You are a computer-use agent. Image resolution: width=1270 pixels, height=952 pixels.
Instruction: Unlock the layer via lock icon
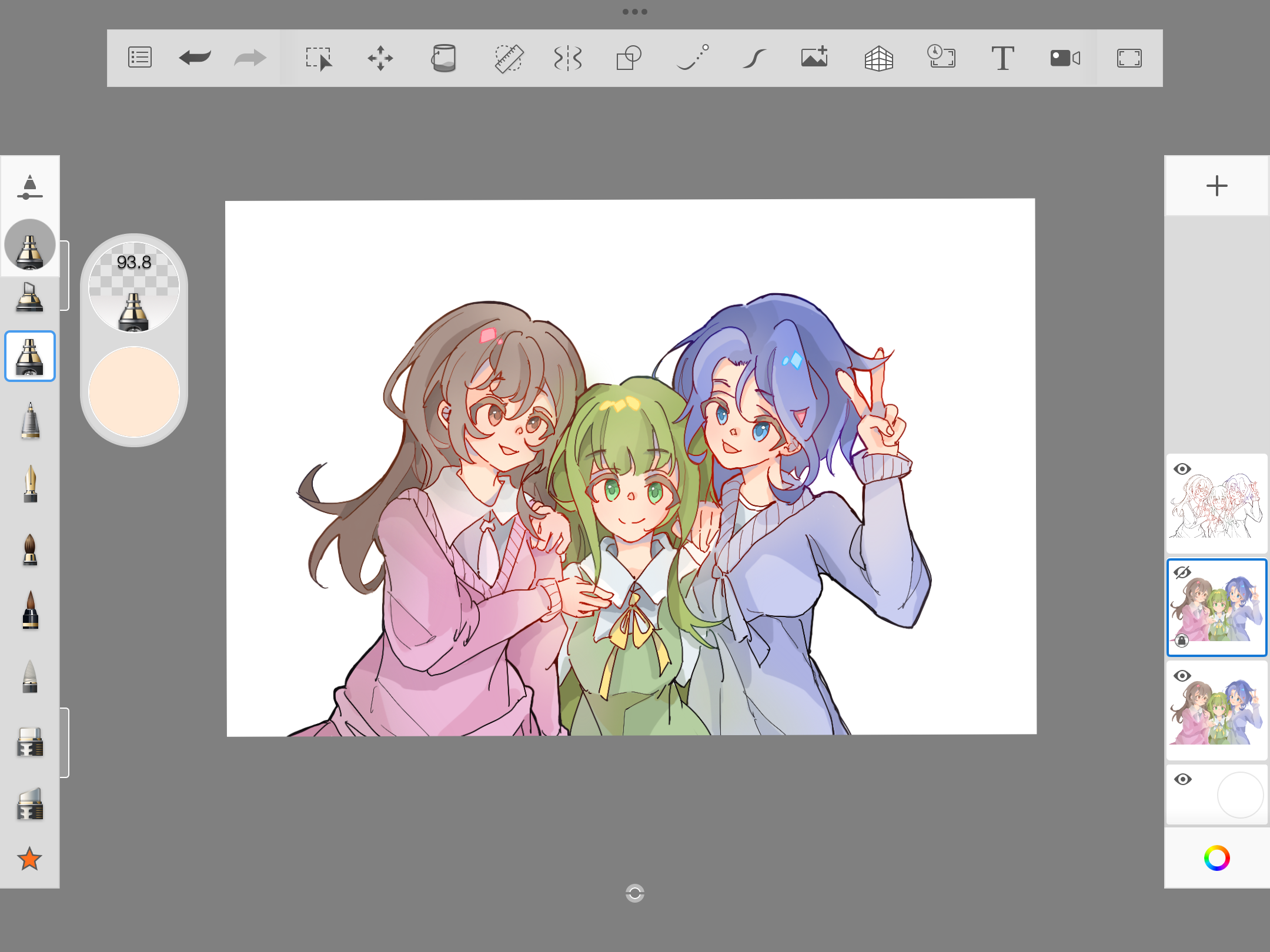click(x=1182, y=641)
